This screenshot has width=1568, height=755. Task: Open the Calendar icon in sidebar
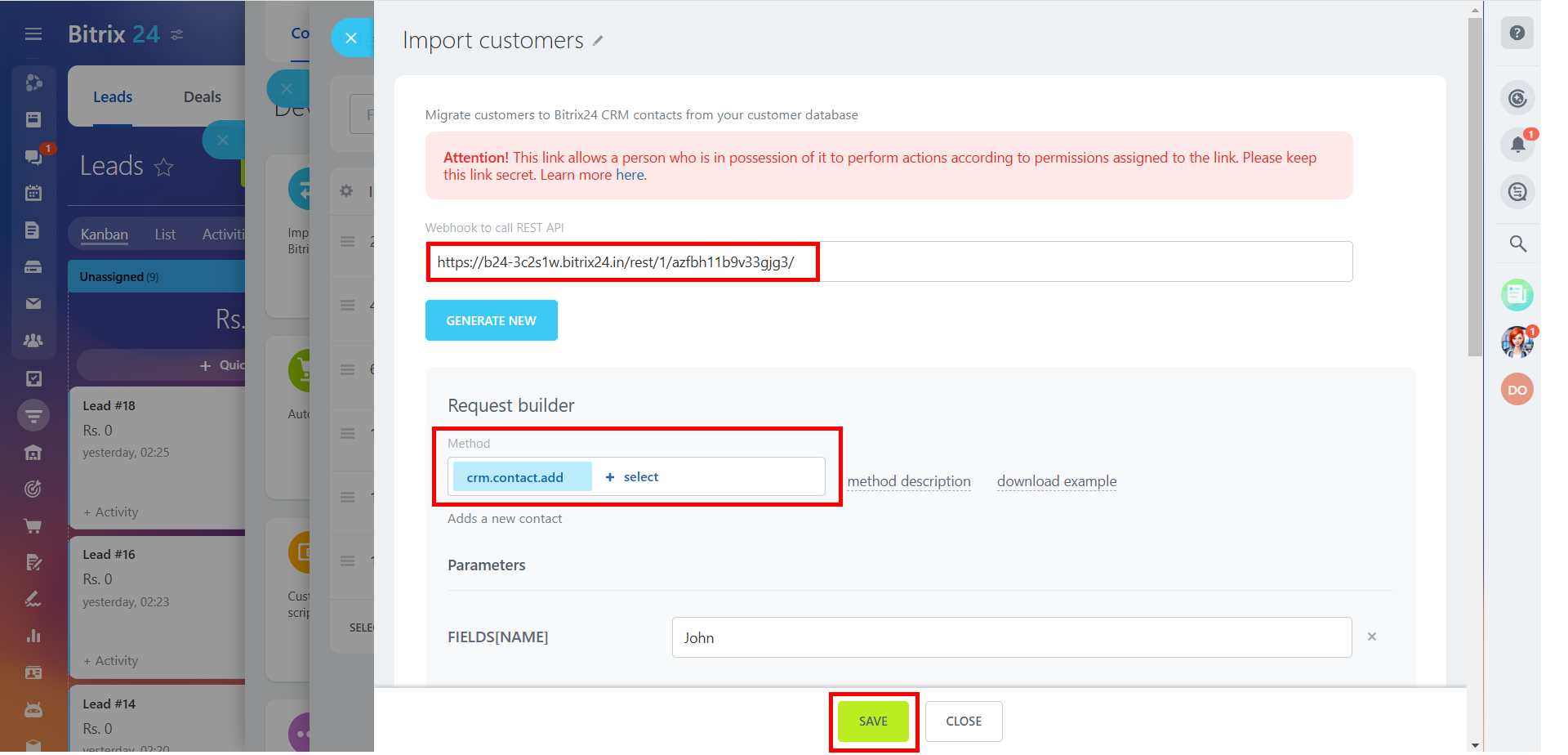33,193
